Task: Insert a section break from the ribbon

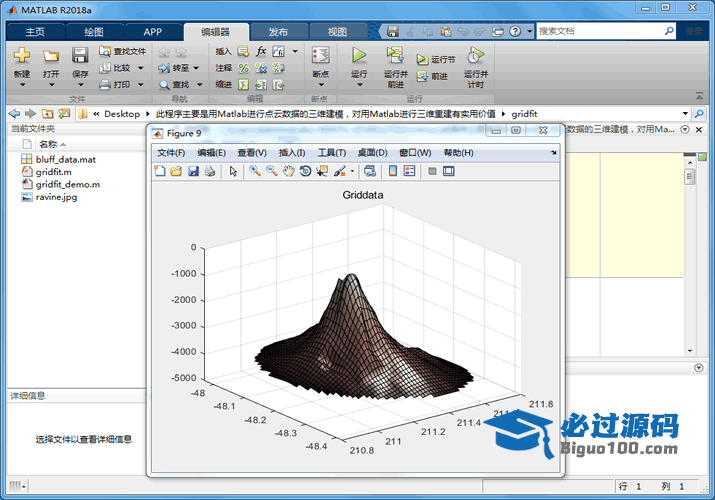Action: click(x=244, y=52)
